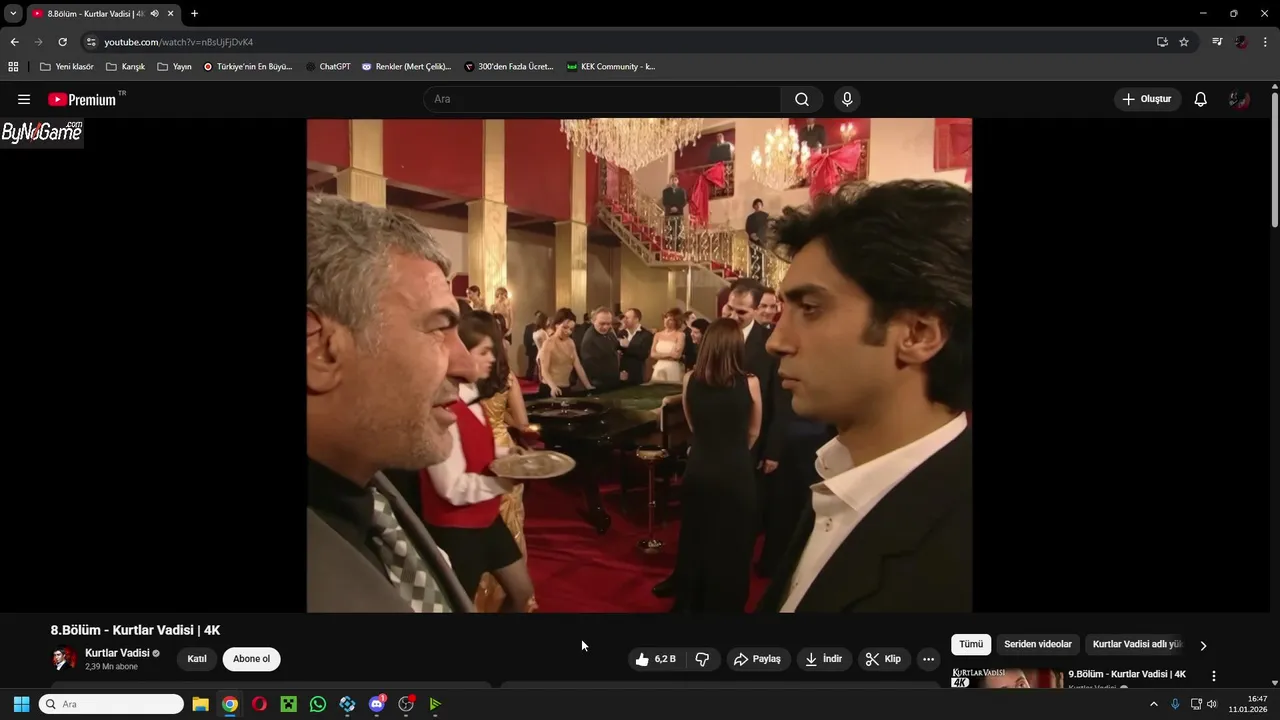Reload the page in Chrome
The width and height of the screenshot is (1280, 720).
coord(62,42)
